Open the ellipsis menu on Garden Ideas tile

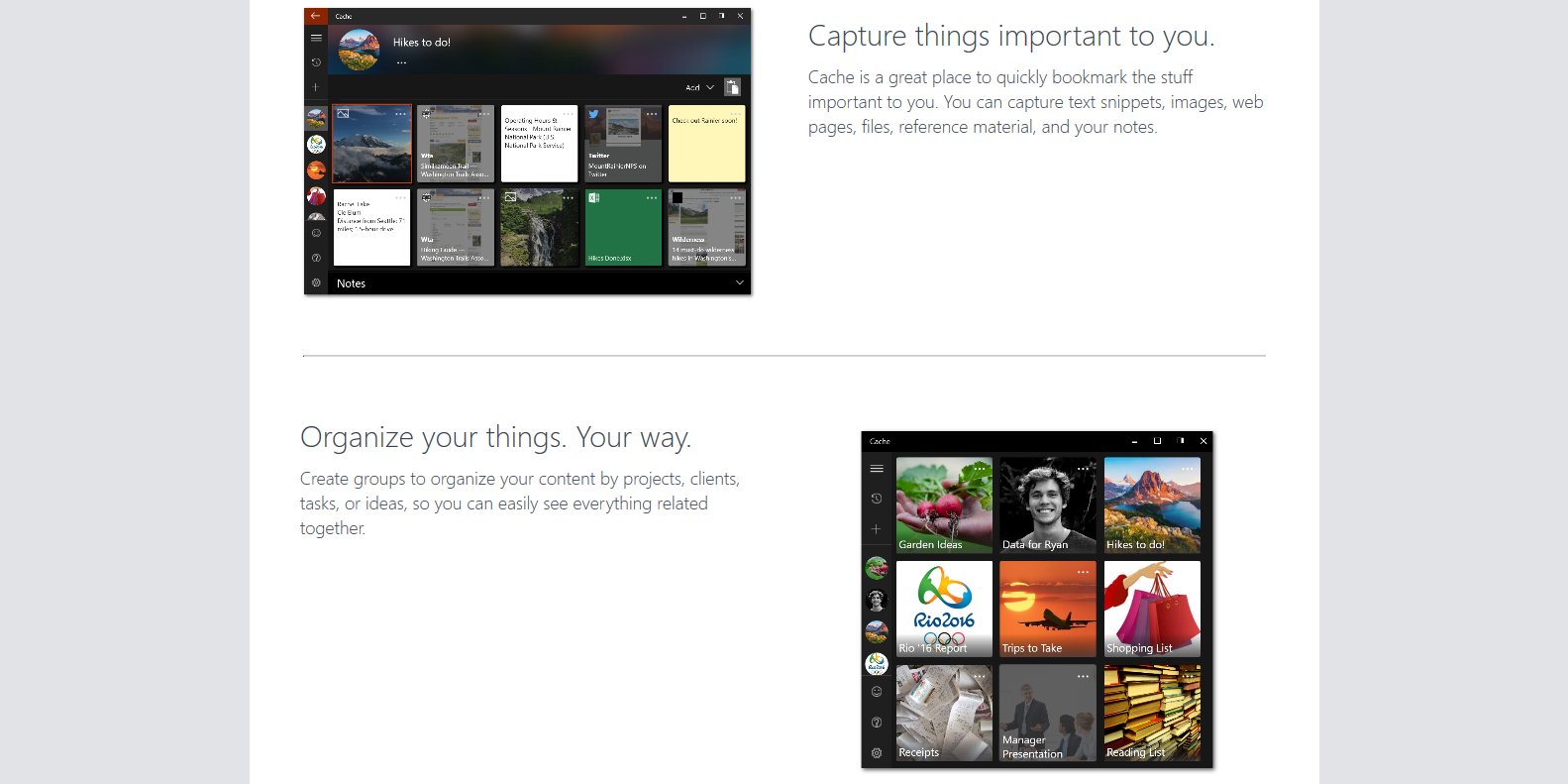tap(979, 468)
